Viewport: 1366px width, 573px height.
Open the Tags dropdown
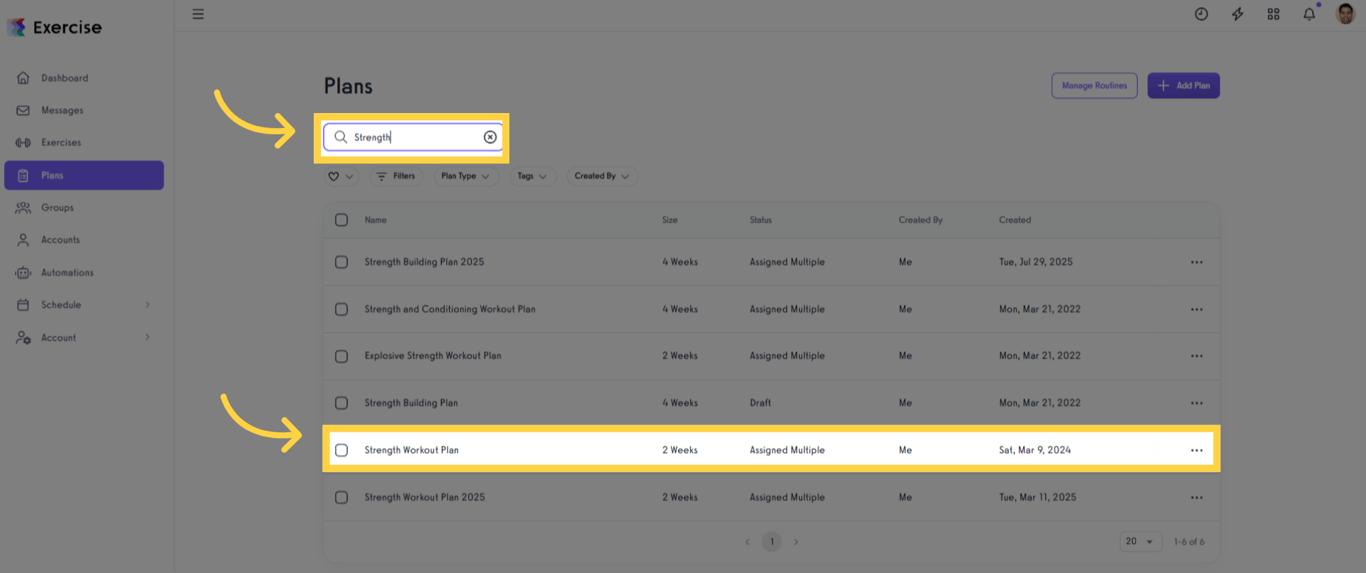(x=532, y=176)
